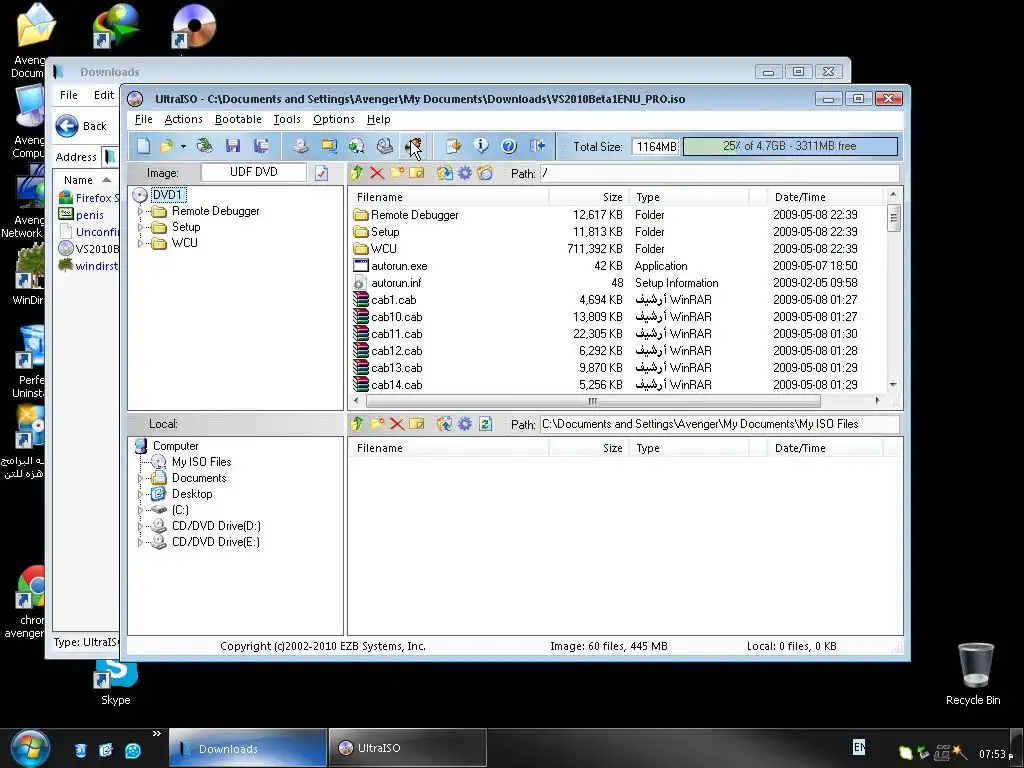Click the Open file folder icon
This screenshot has width=1024, height=768.
167,146
